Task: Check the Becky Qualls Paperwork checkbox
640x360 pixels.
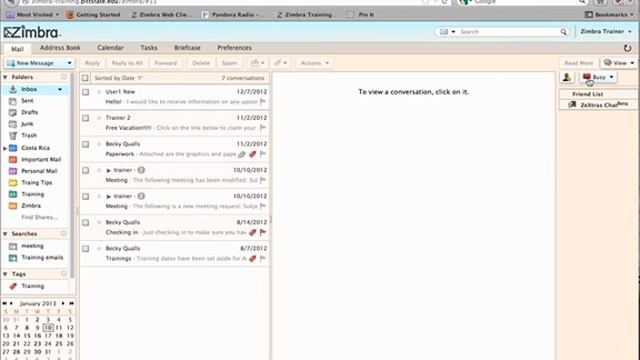Action: click(85, 144)
